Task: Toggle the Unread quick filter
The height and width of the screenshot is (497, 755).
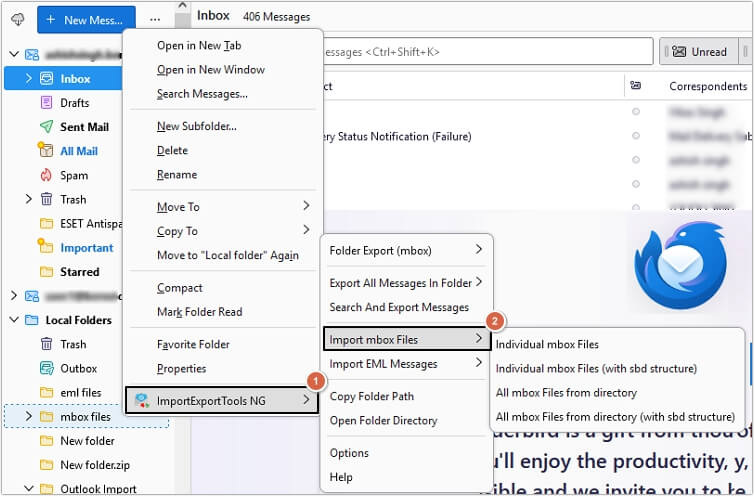Action: pos(699,52)
